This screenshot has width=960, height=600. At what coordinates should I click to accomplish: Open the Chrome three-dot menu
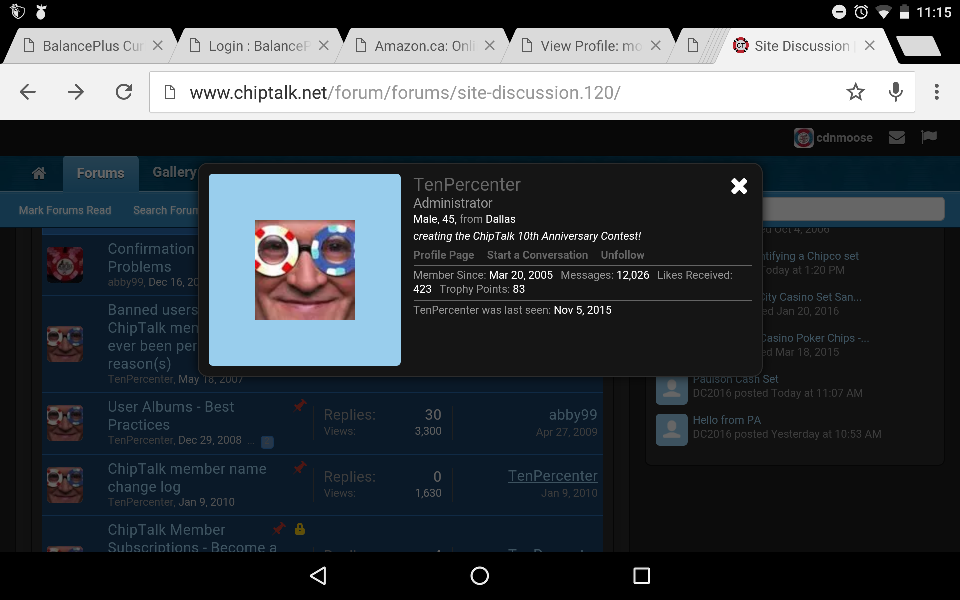tap(936, 92)
